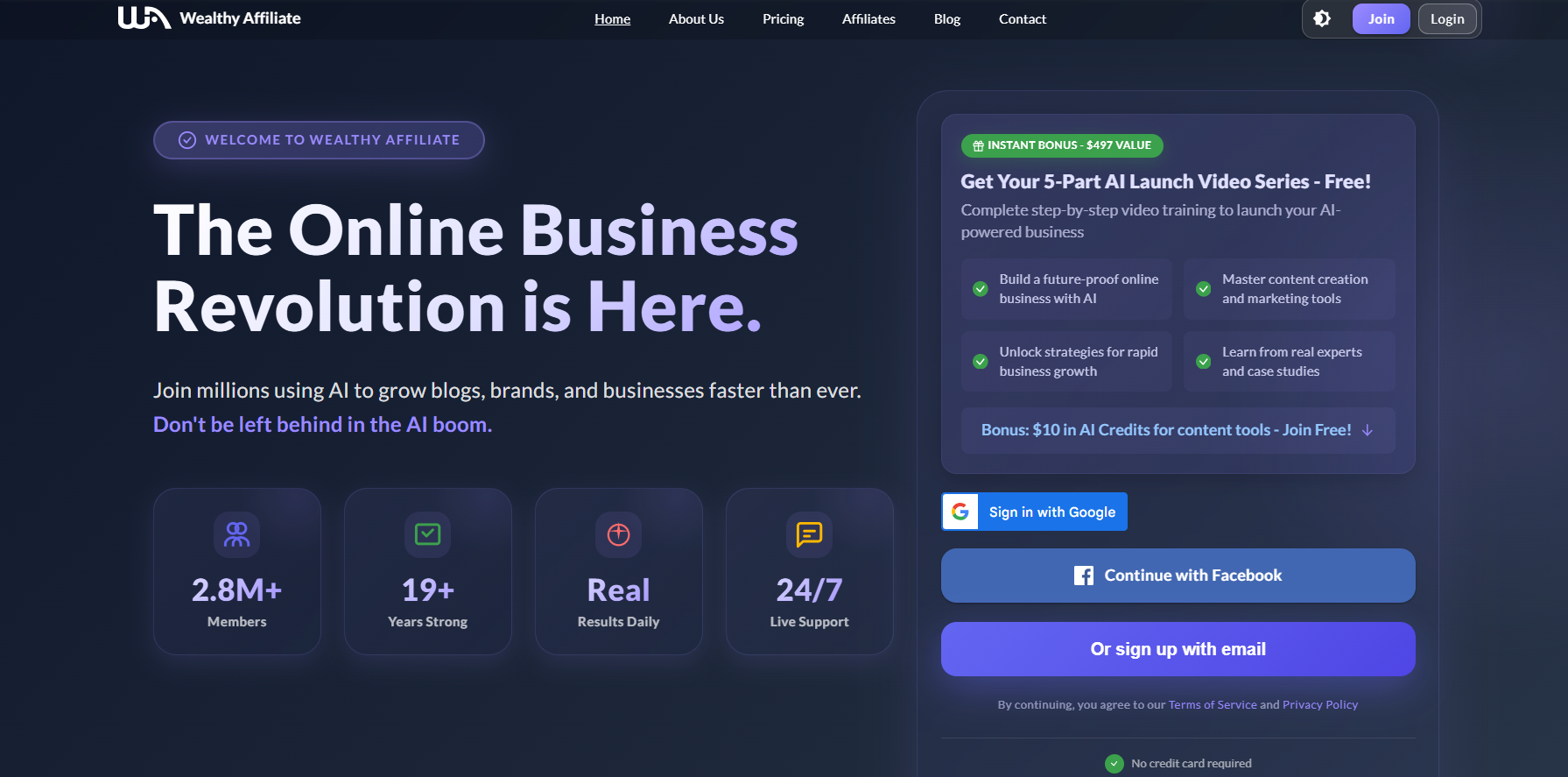
Task: Click the Real Results Daily card text
Action: click(x=618, y=602)
